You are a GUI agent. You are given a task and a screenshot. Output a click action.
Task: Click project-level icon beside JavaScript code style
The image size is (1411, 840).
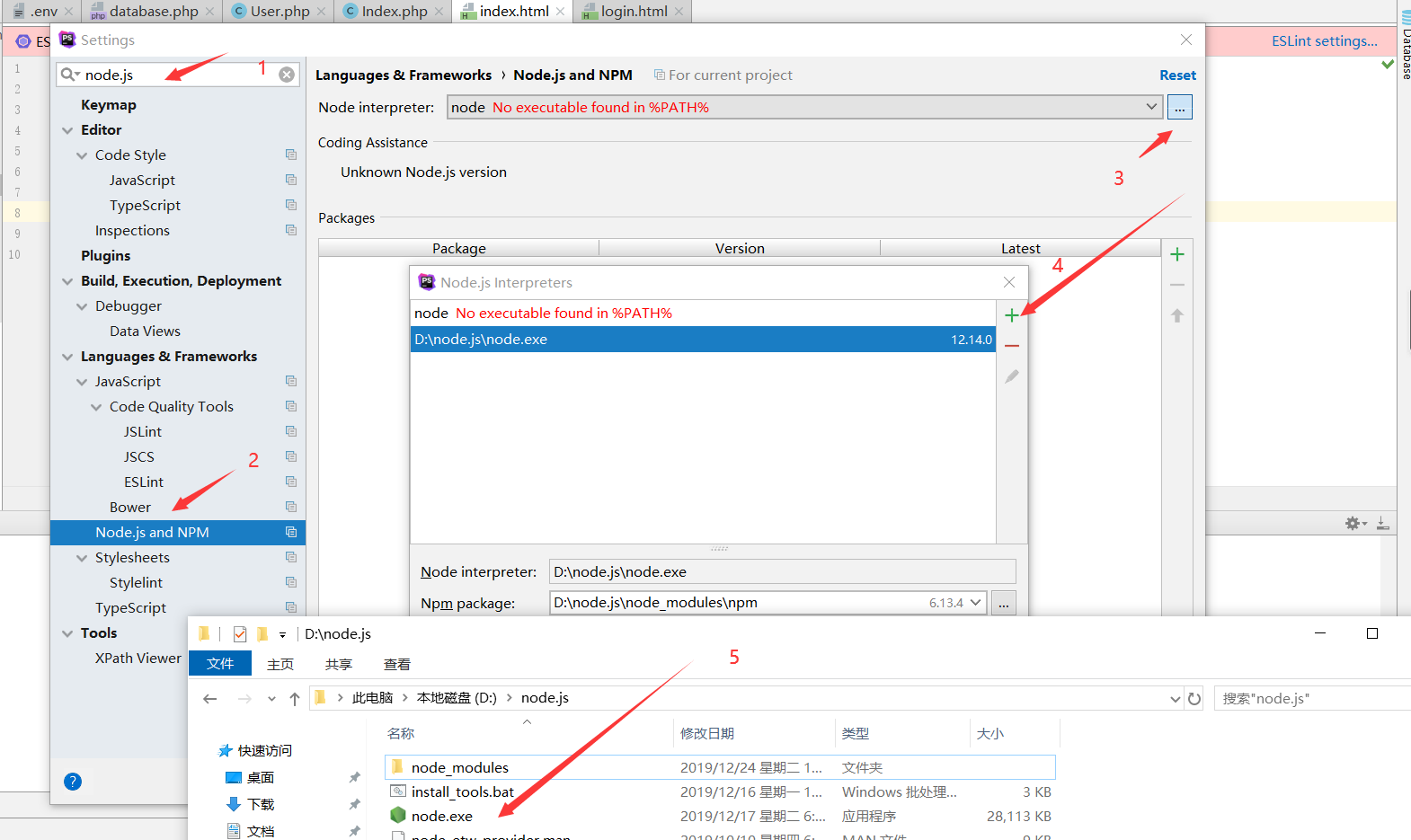click(x=291, y=180)
